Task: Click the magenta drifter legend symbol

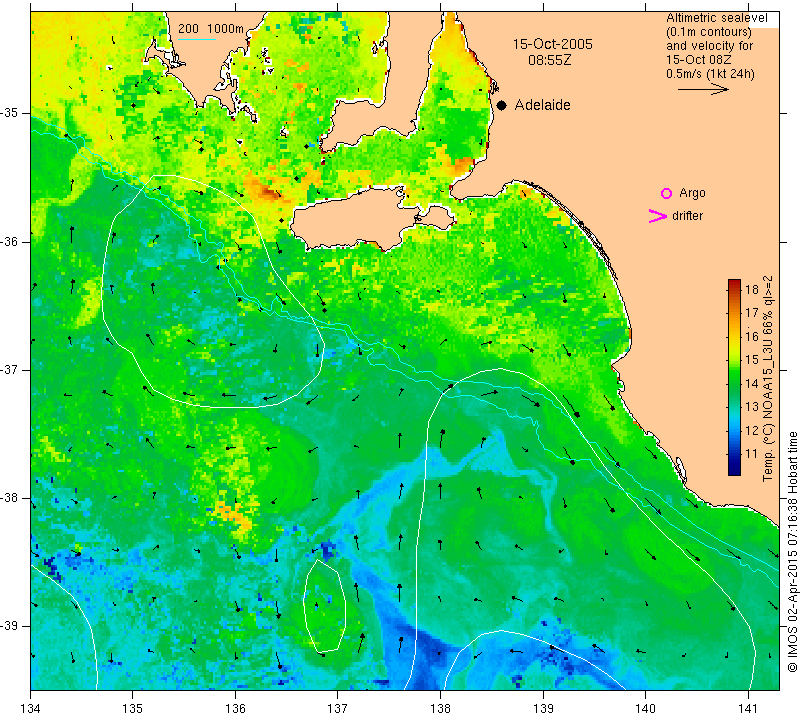Action: (x=658, y=216)
